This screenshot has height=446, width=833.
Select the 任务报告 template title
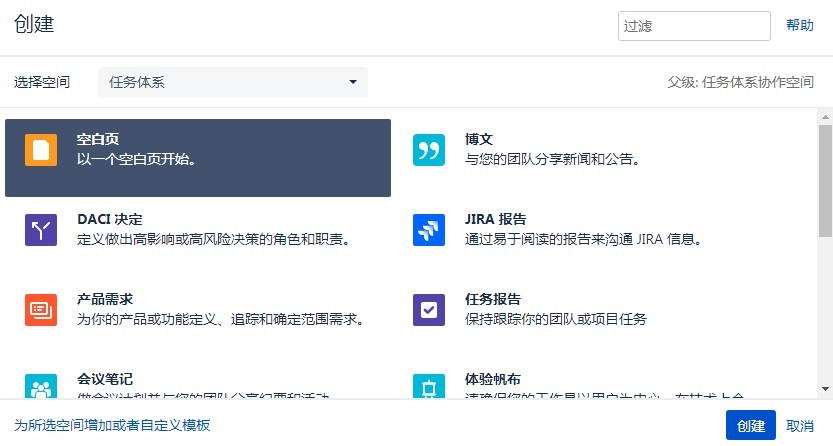click(492, 299)
